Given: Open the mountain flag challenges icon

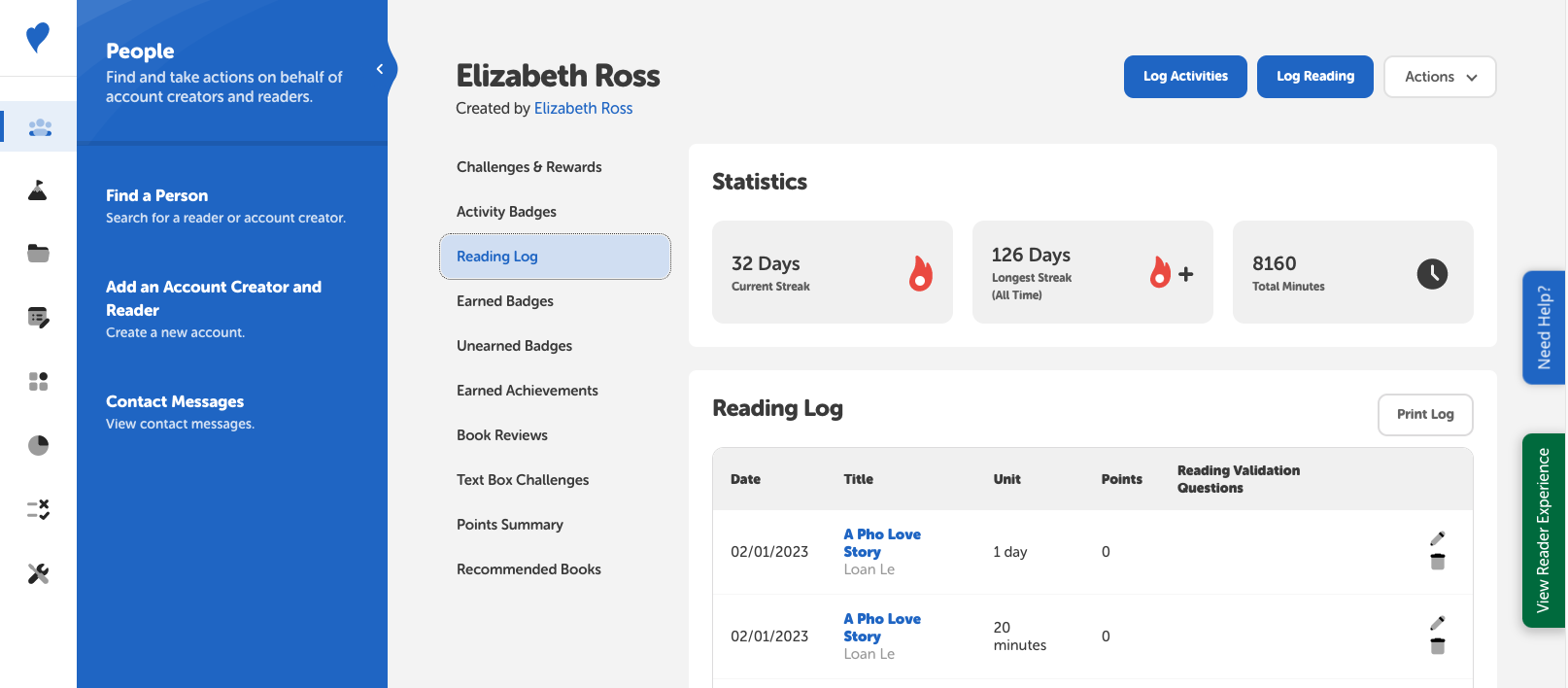Looking at the screenshot, I should pos(38,189).
